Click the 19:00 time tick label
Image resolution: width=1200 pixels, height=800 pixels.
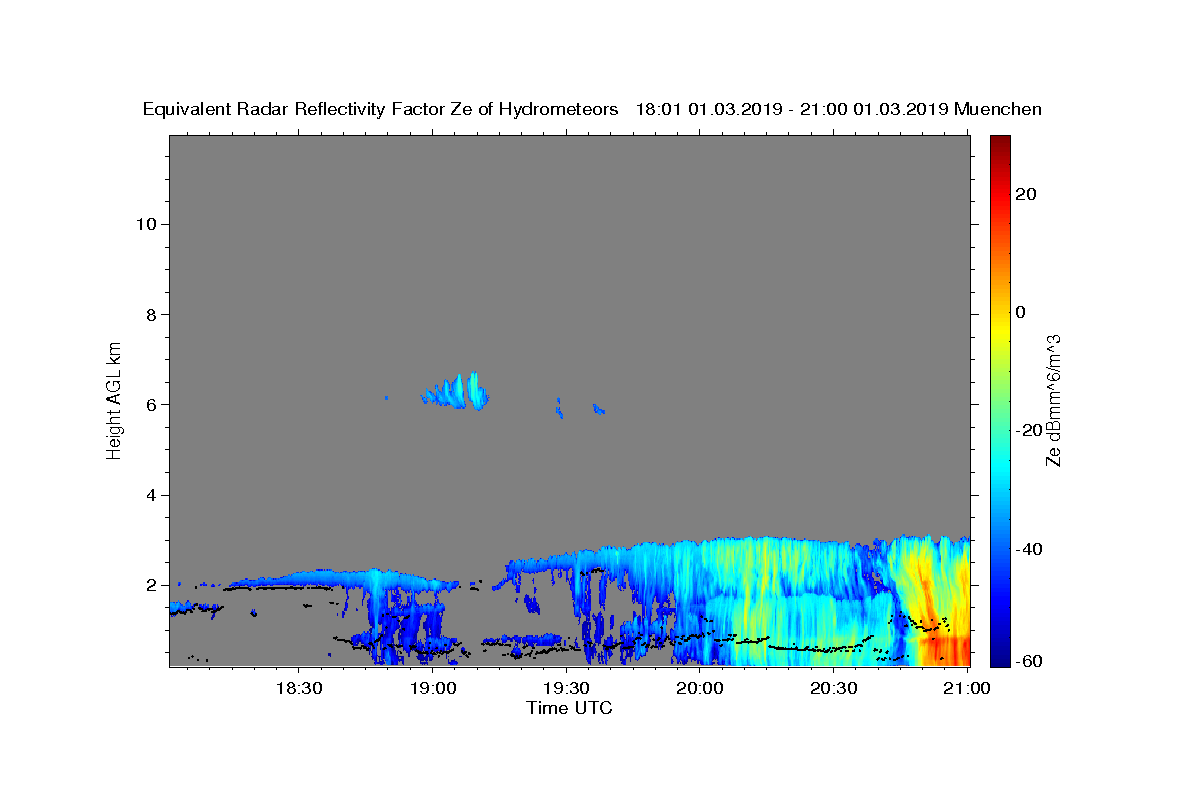[432, 688]
